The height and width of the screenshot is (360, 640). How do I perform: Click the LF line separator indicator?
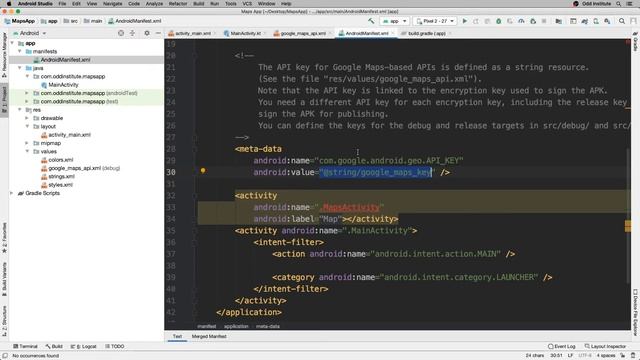click(x=570, y=356)
